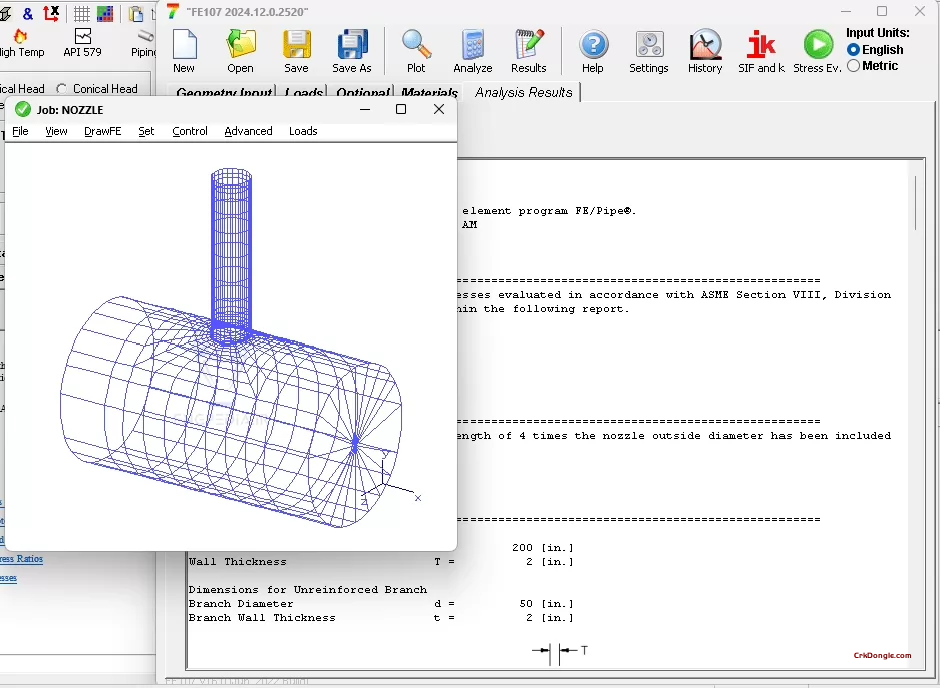Open the DrawFE menu
940x688 pixels.
103,131
